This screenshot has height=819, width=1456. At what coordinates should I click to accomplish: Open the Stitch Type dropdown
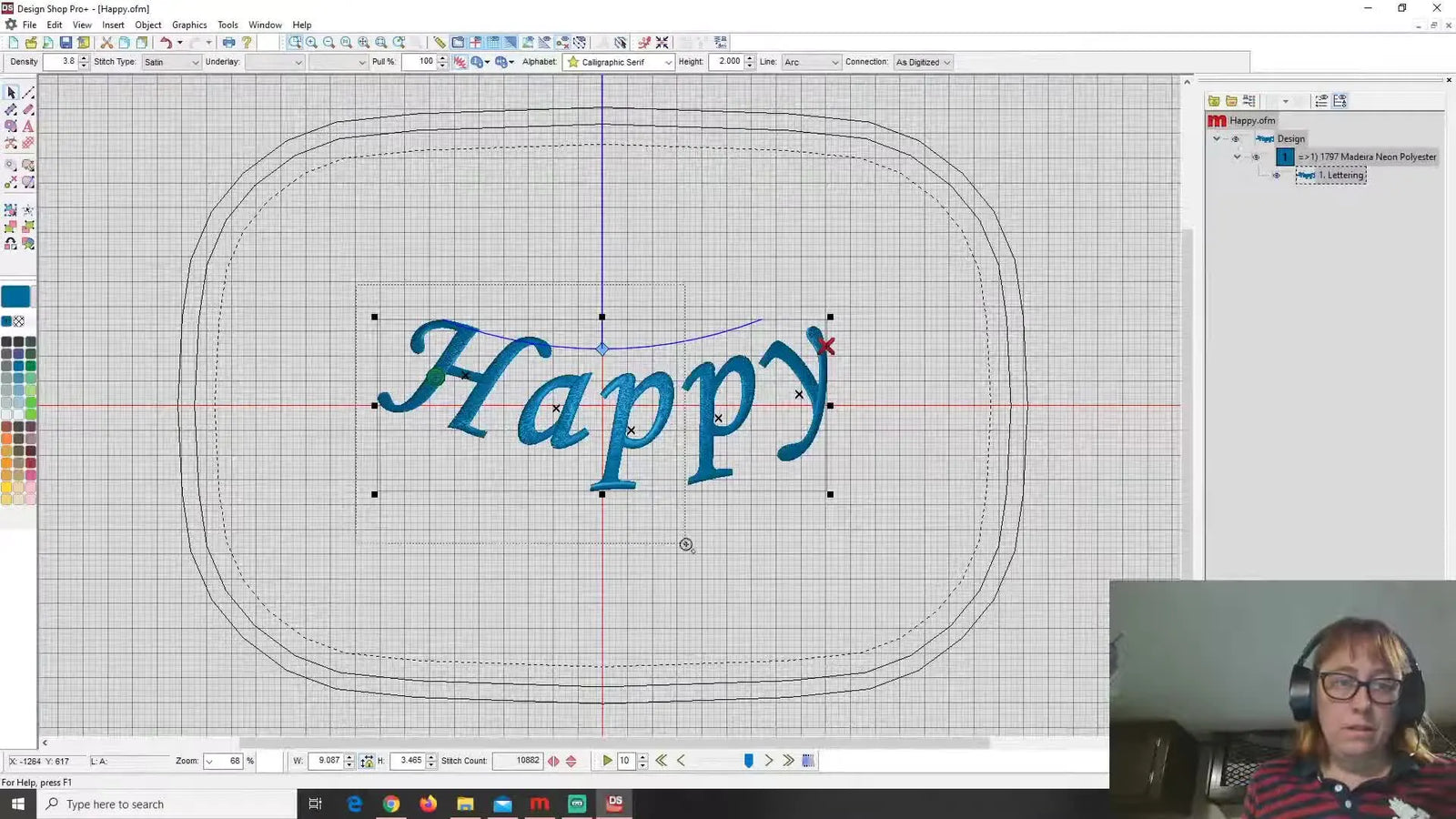[x=194, y=62]
